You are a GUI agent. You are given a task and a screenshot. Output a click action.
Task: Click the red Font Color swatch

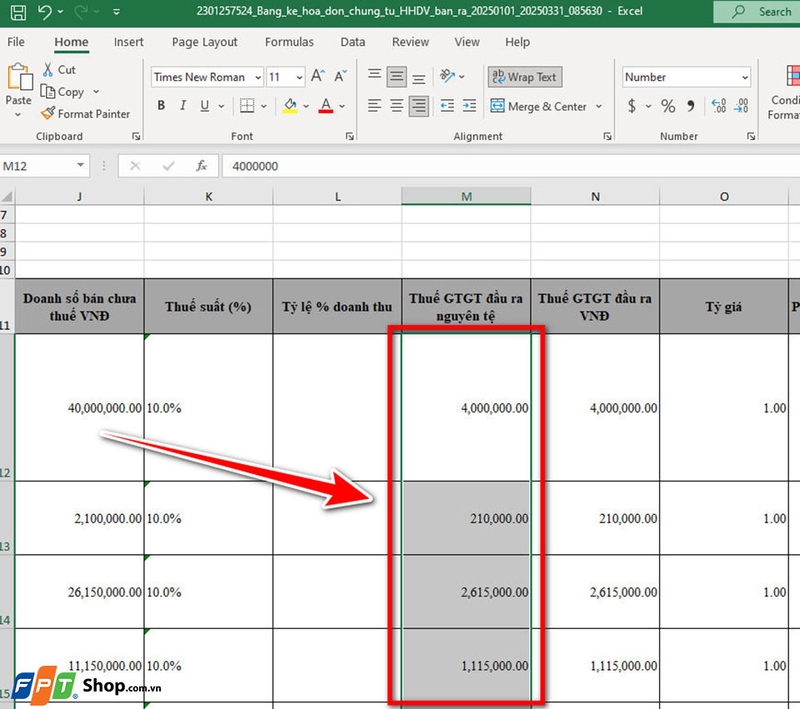325,112
